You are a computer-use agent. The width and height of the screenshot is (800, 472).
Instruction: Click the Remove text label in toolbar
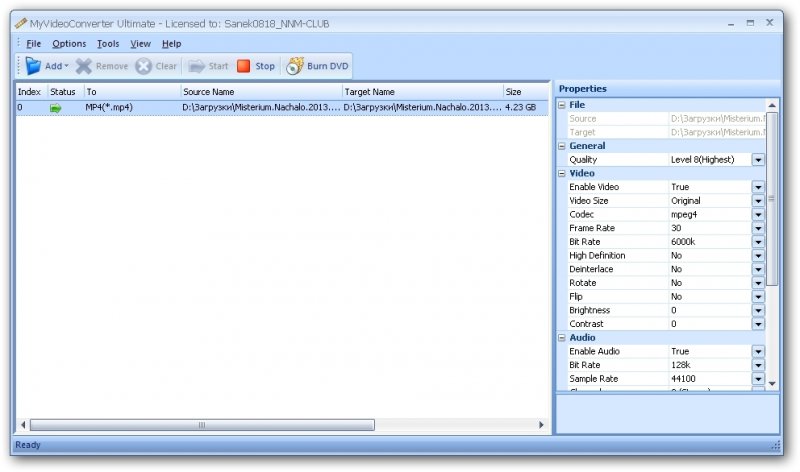(112, 66)
